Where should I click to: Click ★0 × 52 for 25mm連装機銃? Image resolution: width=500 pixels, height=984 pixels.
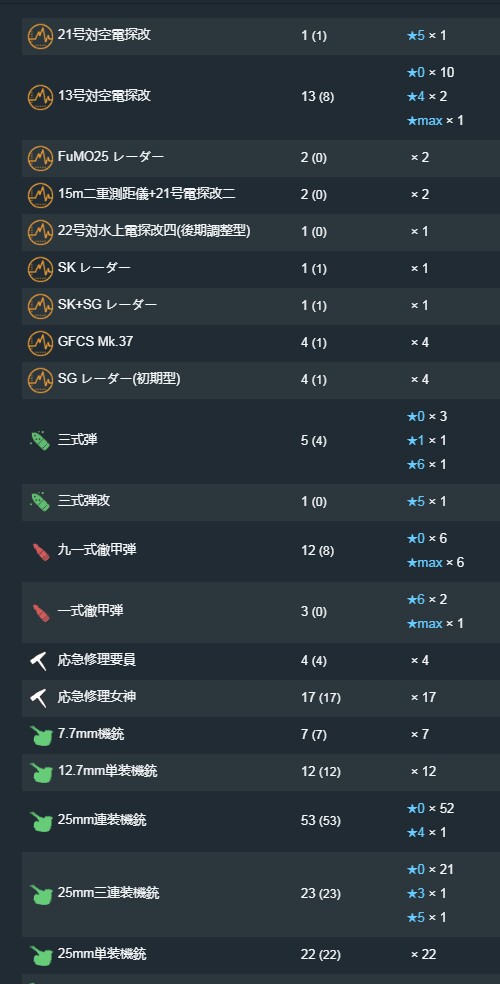[430, 808]
